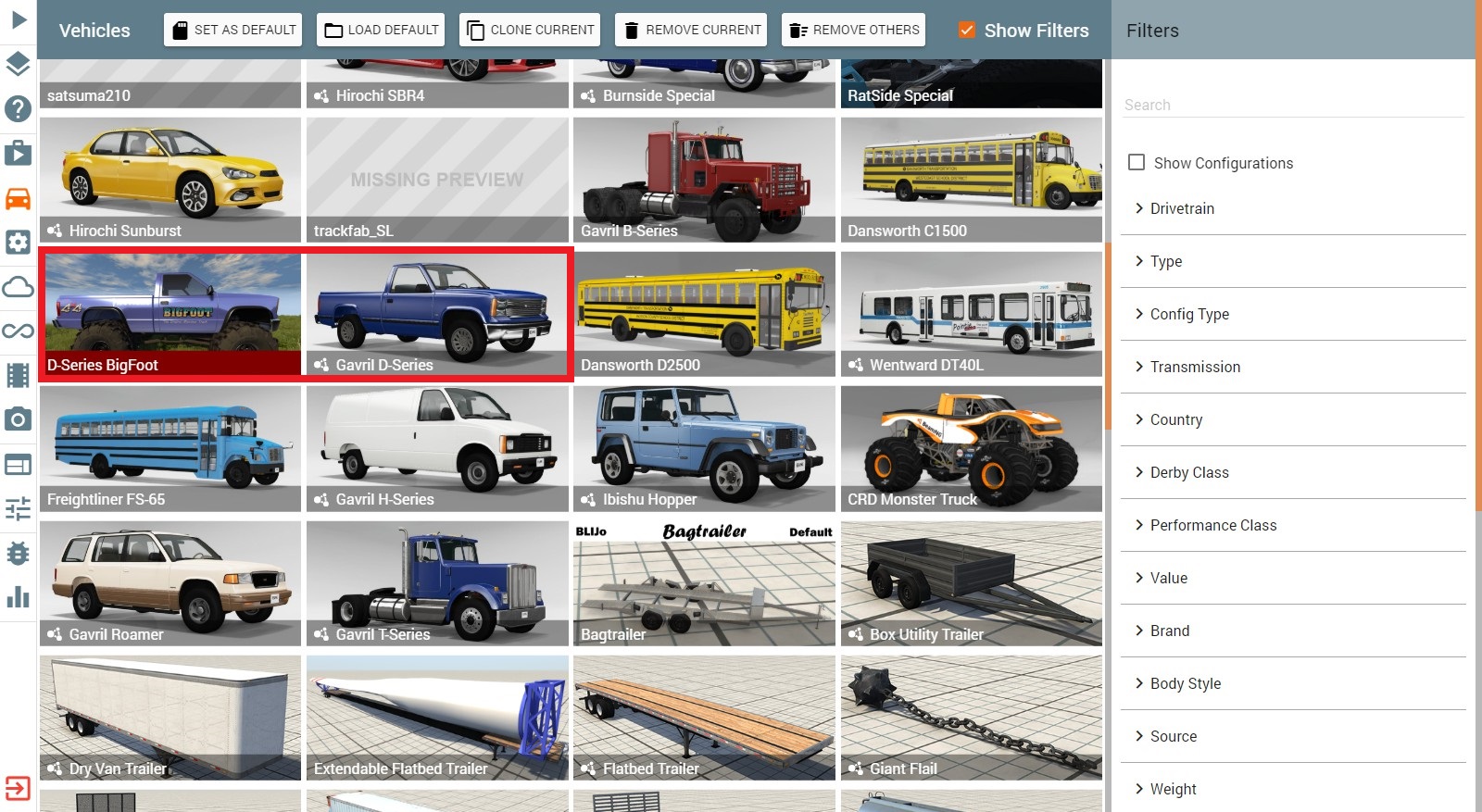Click the infinity loop icon in the sidebar
The height and width of the screenshot is (812, 1482).
19,331
